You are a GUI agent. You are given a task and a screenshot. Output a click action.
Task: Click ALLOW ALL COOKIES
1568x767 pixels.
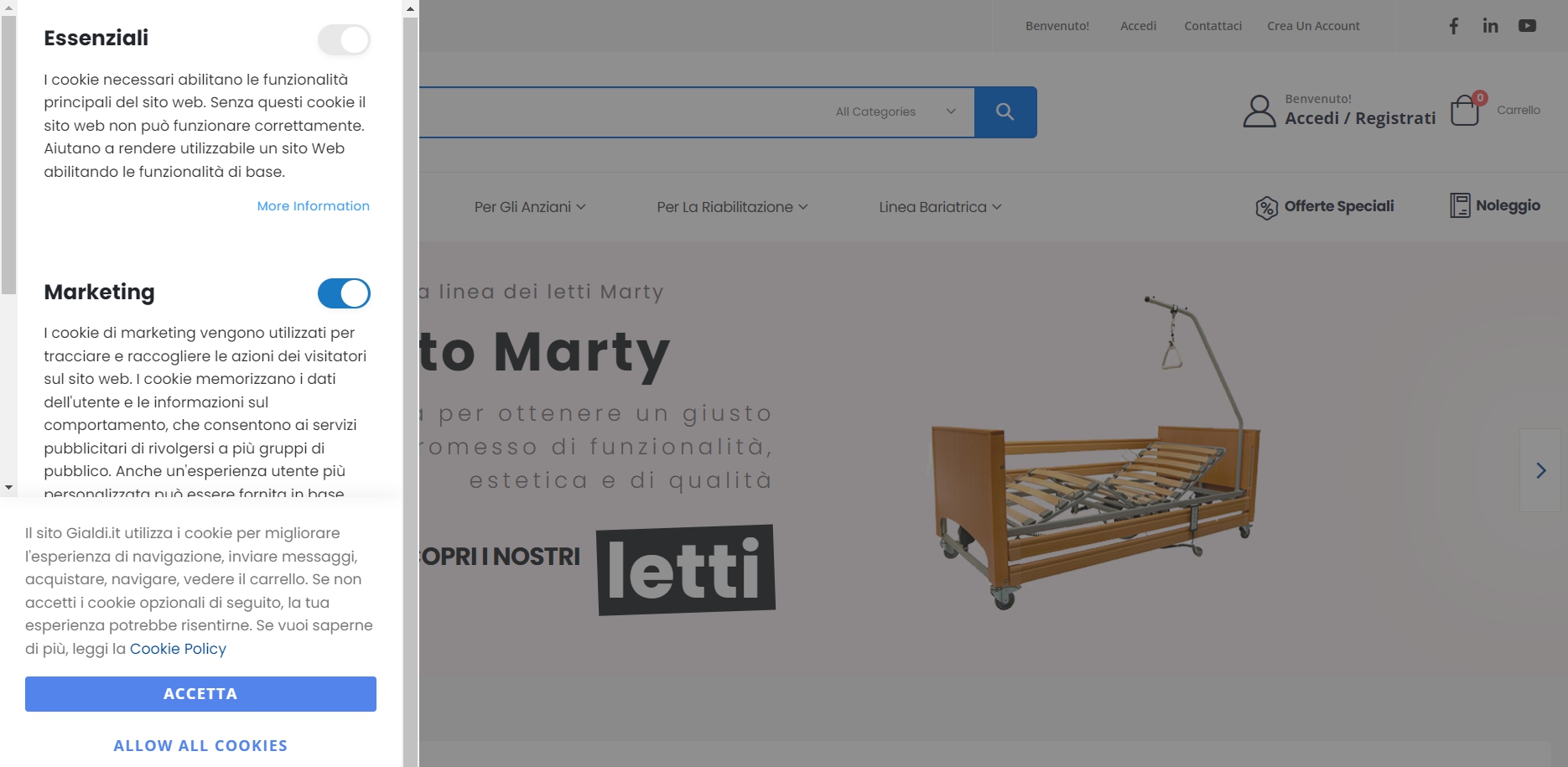(x=200, y=745)
